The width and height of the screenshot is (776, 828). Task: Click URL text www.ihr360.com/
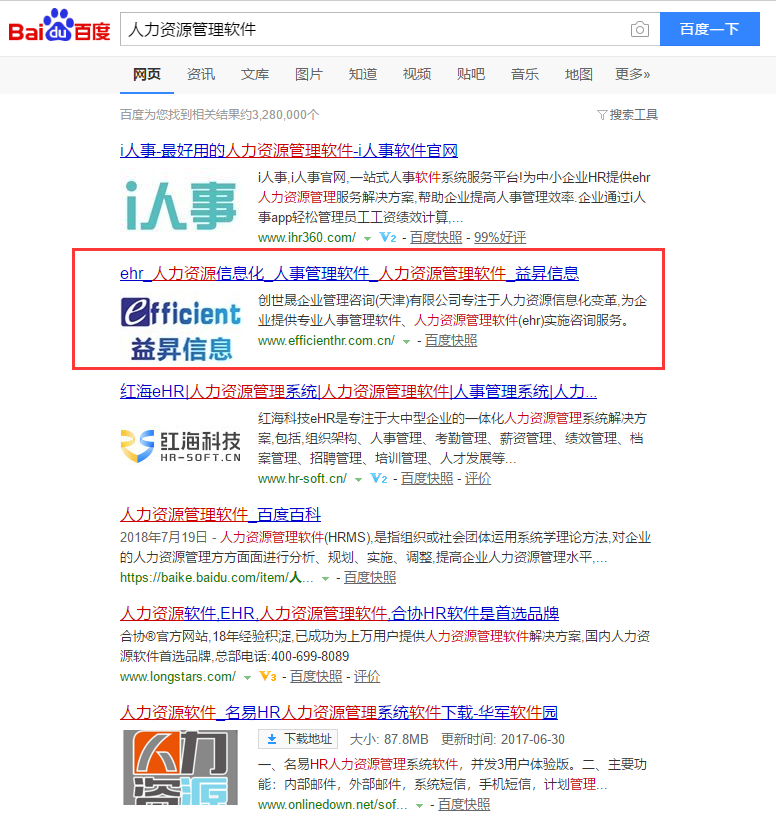click(307, 238)
